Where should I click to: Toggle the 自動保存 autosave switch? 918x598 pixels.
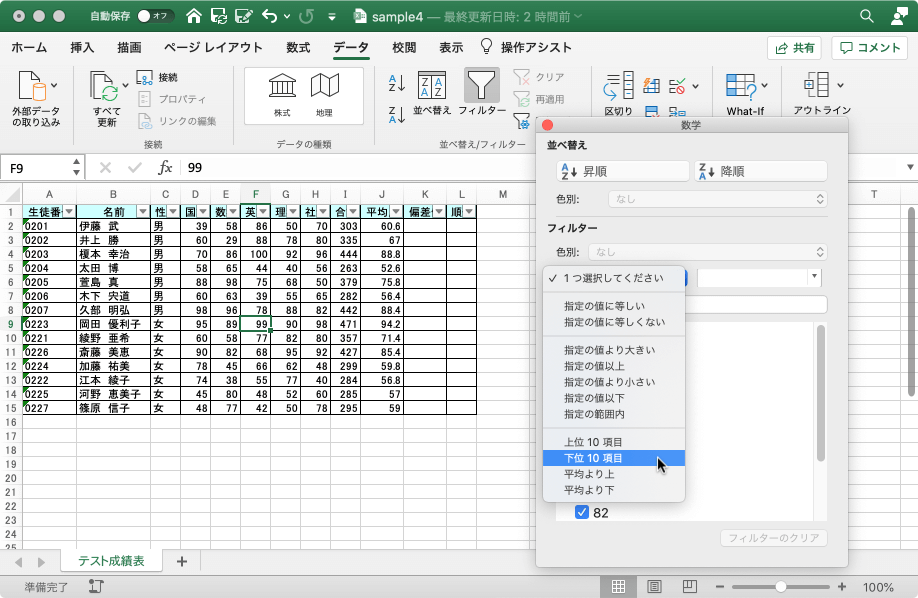click(x=155, y=16)
